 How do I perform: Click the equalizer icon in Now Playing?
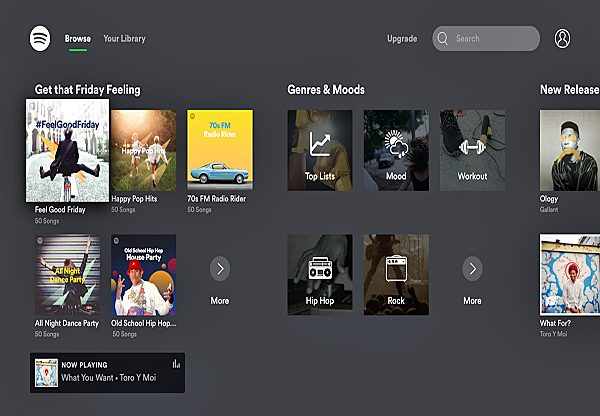point(176,364)
